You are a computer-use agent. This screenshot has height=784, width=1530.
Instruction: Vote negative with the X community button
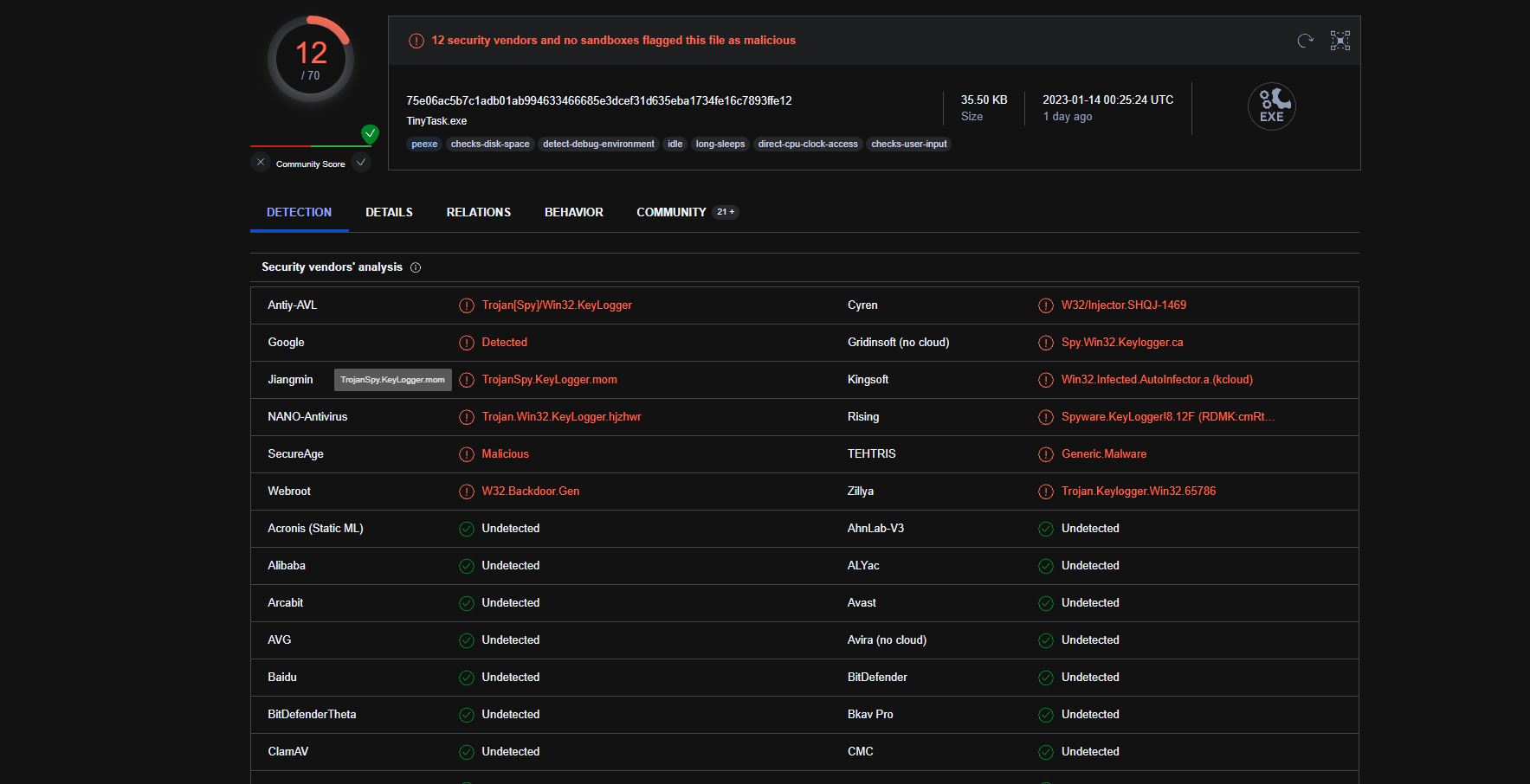pos(261,163)
